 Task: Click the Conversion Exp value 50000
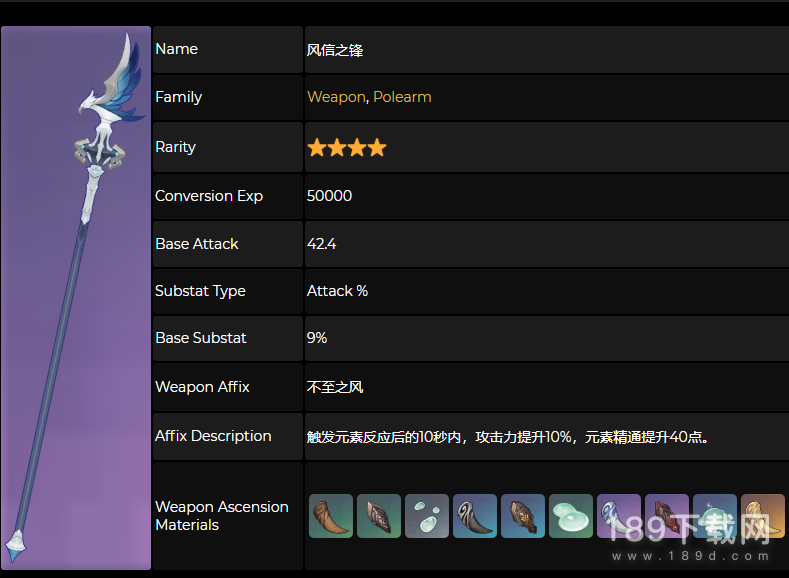point(329,196)
